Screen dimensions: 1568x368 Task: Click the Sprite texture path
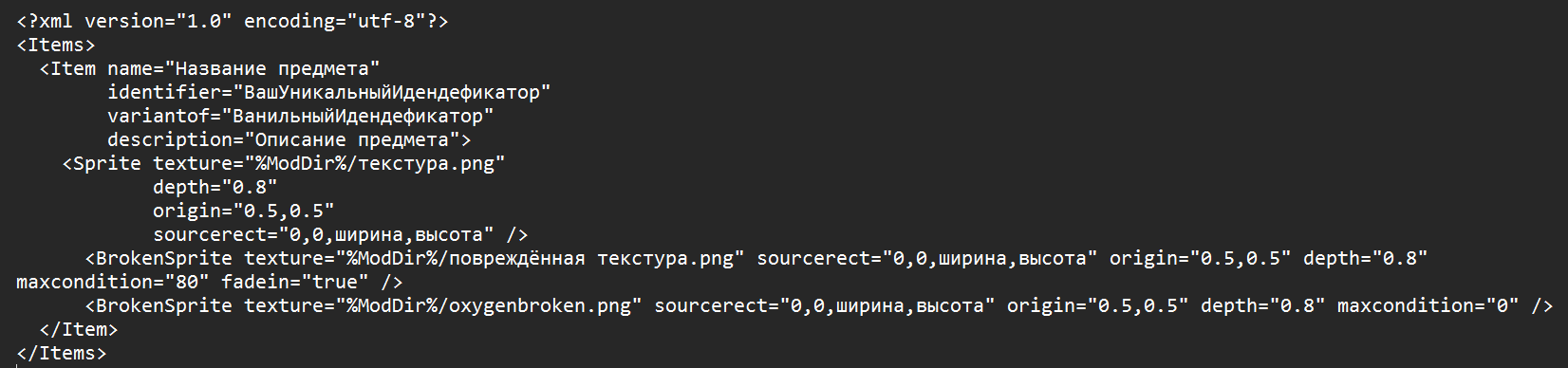point(375,163)
